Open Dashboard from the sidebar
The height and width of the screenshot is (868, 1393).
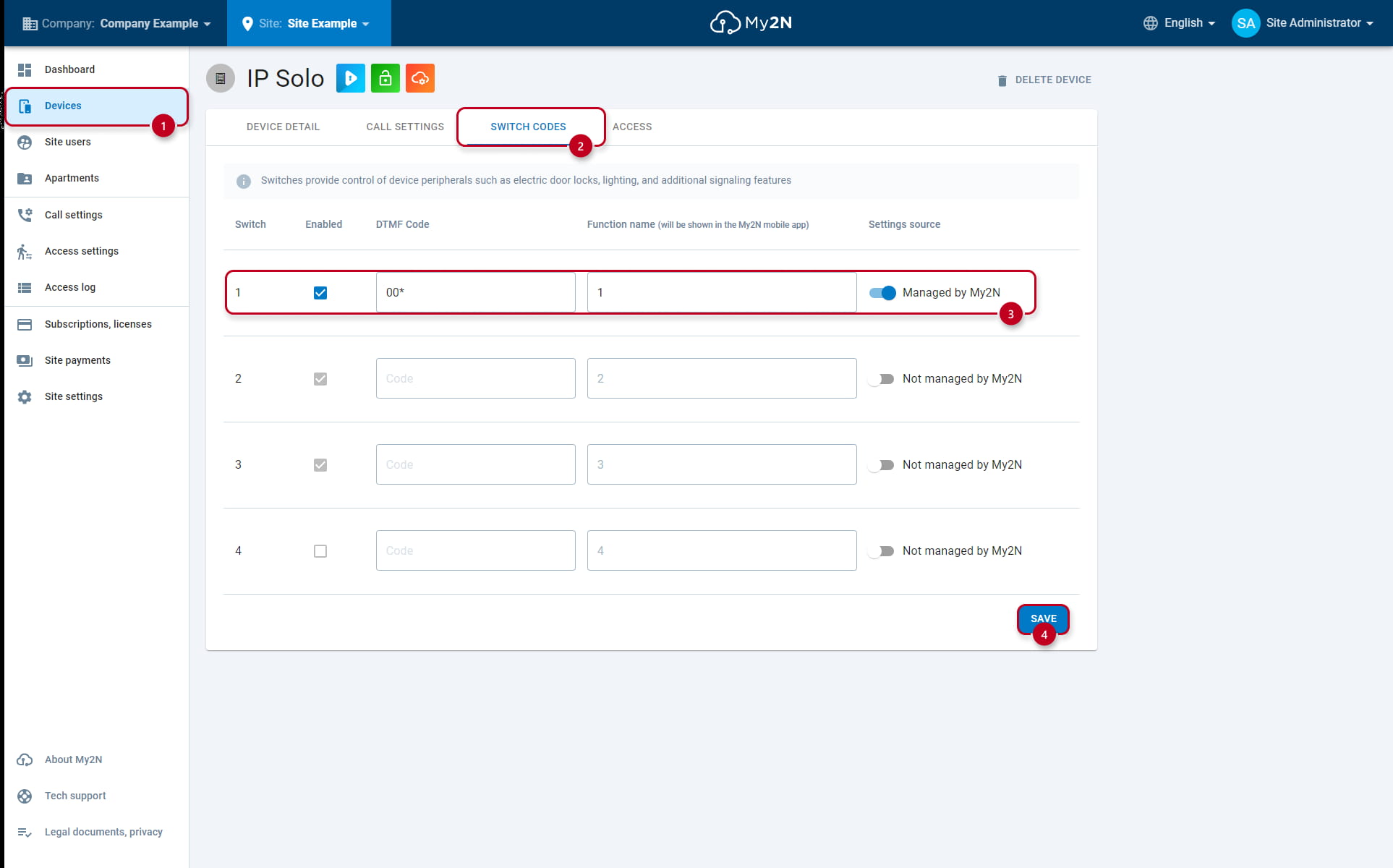pos(97,69)
